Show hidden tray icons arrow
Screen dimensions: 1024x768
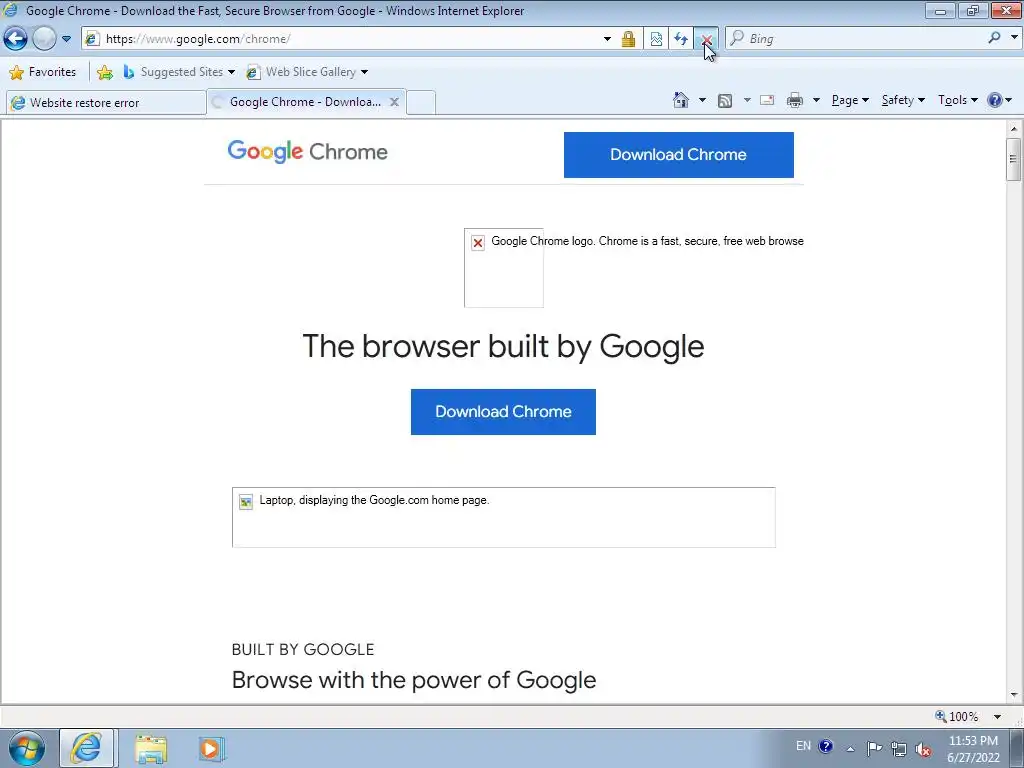pyautogui.click(x=850, y=749)
